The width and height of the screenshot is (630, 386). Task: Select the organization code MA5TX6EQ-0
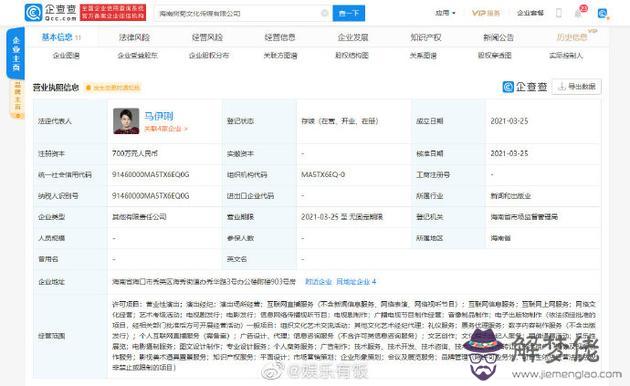coord(323,175)
